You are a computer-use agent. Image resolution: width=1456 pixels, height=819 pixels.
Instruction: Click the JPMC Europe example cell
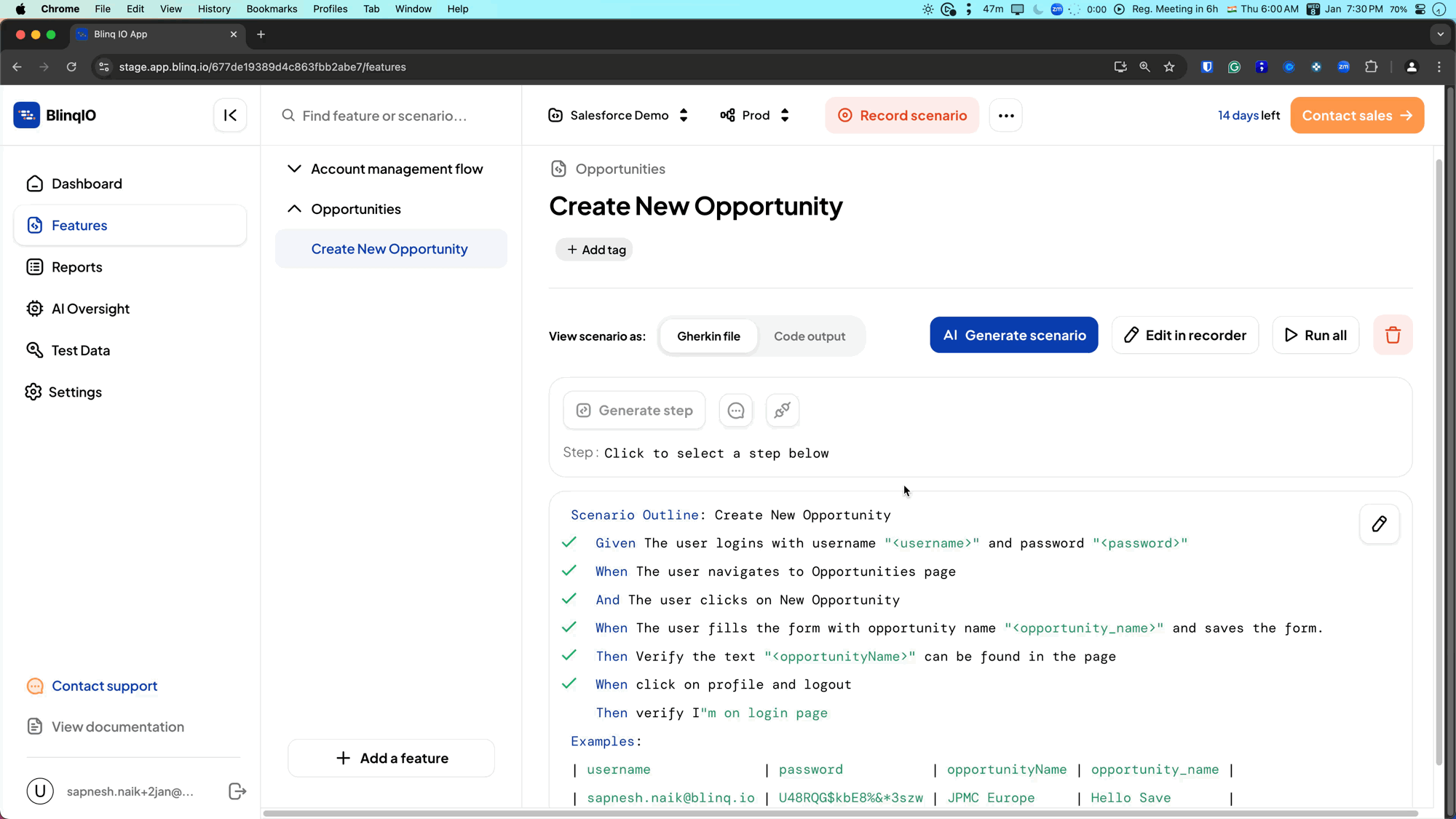point(990,798)
